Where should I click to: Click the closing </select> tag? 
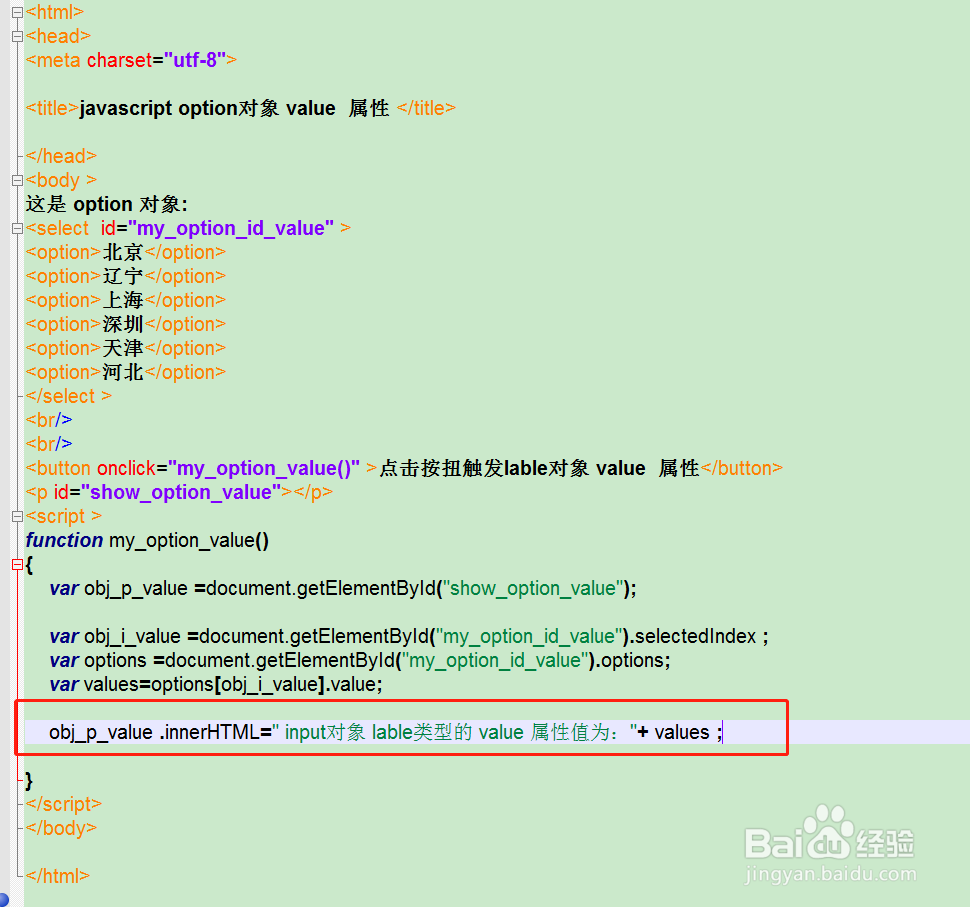point(69,396)
